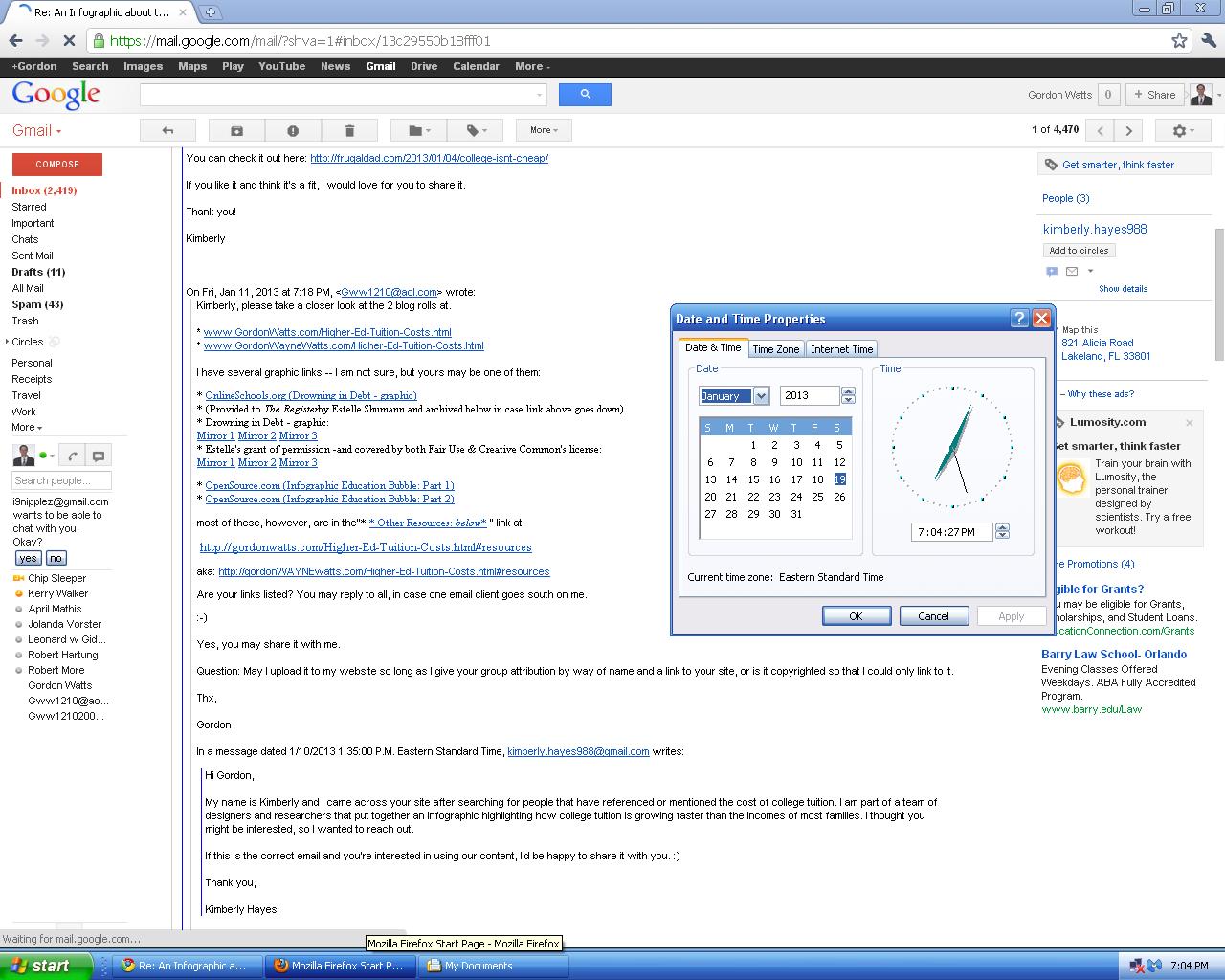
Task: Click the Windows Start button
Action: tap(46, 966)
